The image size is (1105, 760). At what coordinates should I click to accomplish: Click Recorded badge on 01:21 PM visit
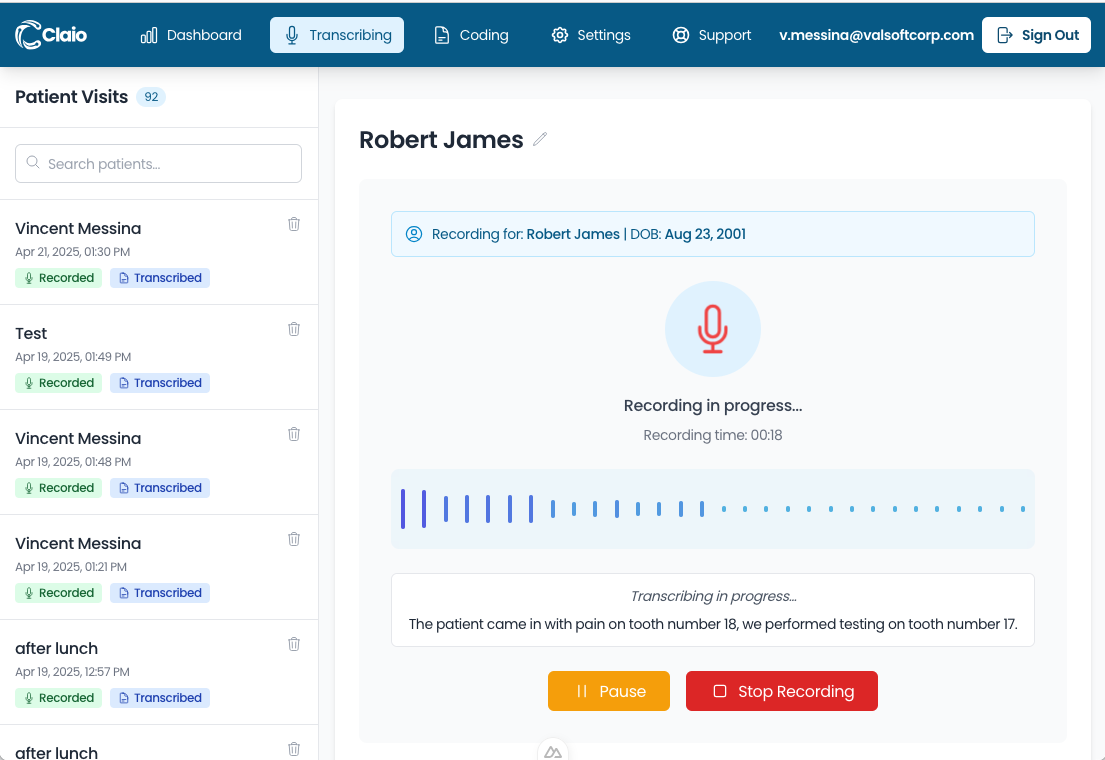point(58,593)
